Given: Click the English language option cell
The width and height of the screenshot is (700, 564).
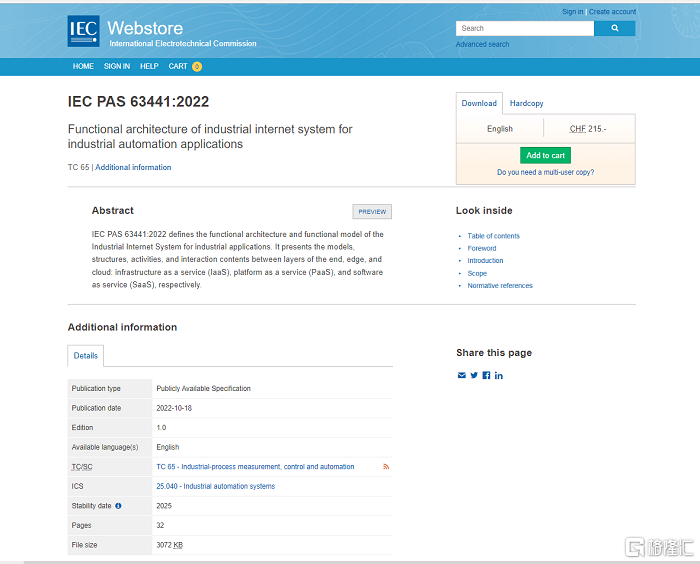Looking at the screenshot, I should tap(500, 129).
